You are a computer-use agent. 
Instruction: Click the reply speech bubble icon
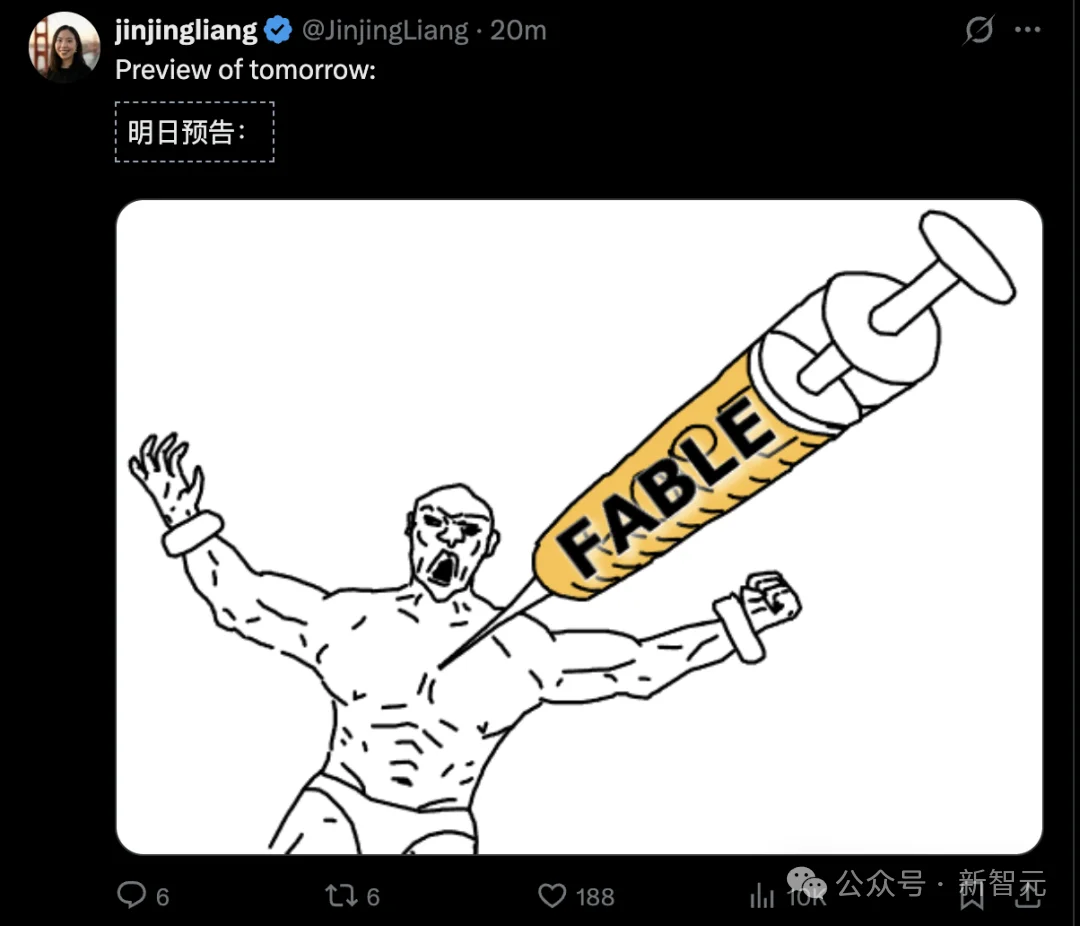click(131, 895)
